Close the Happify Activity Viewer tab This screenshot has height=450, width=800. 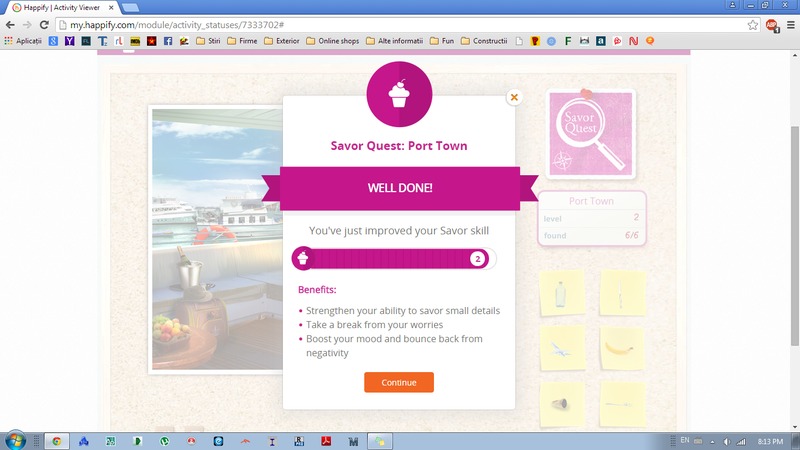point(111,8)
